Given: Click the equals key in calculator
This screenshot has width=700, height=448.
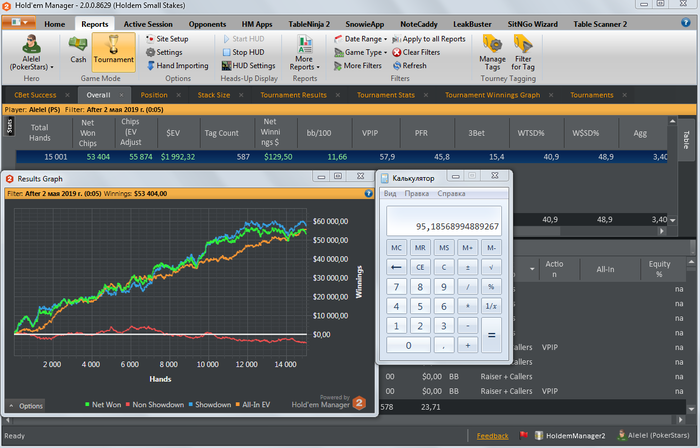Looking at the screenshot, I should tap(491, 335).
